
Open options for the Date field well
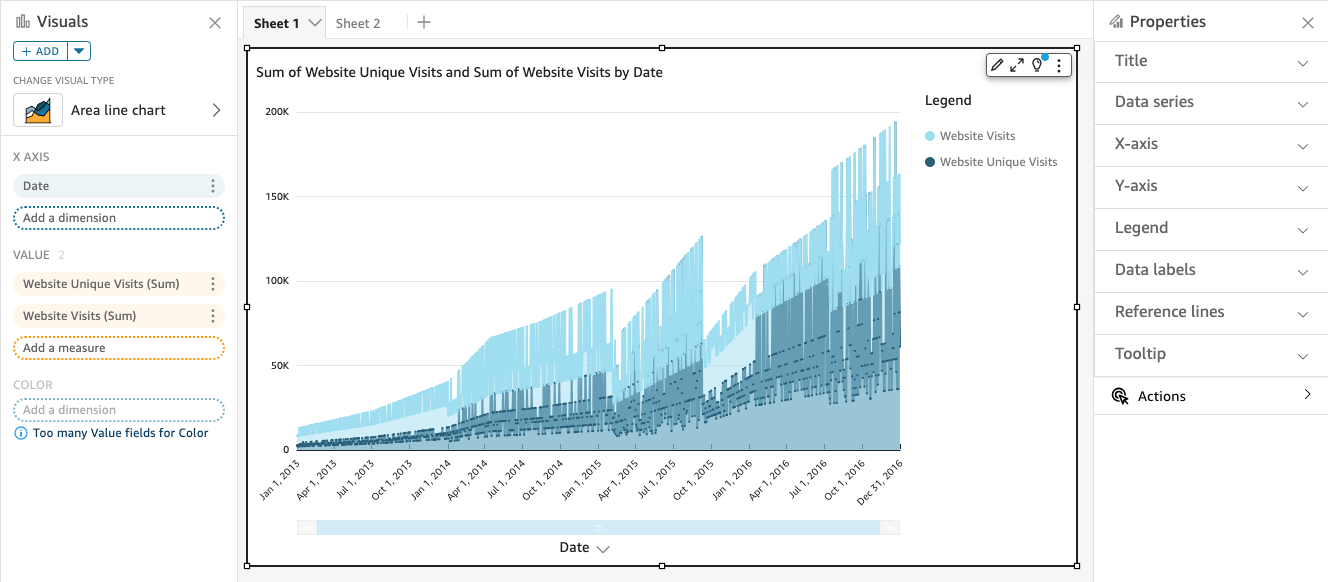pyautogui.click(x=212, y=186)
